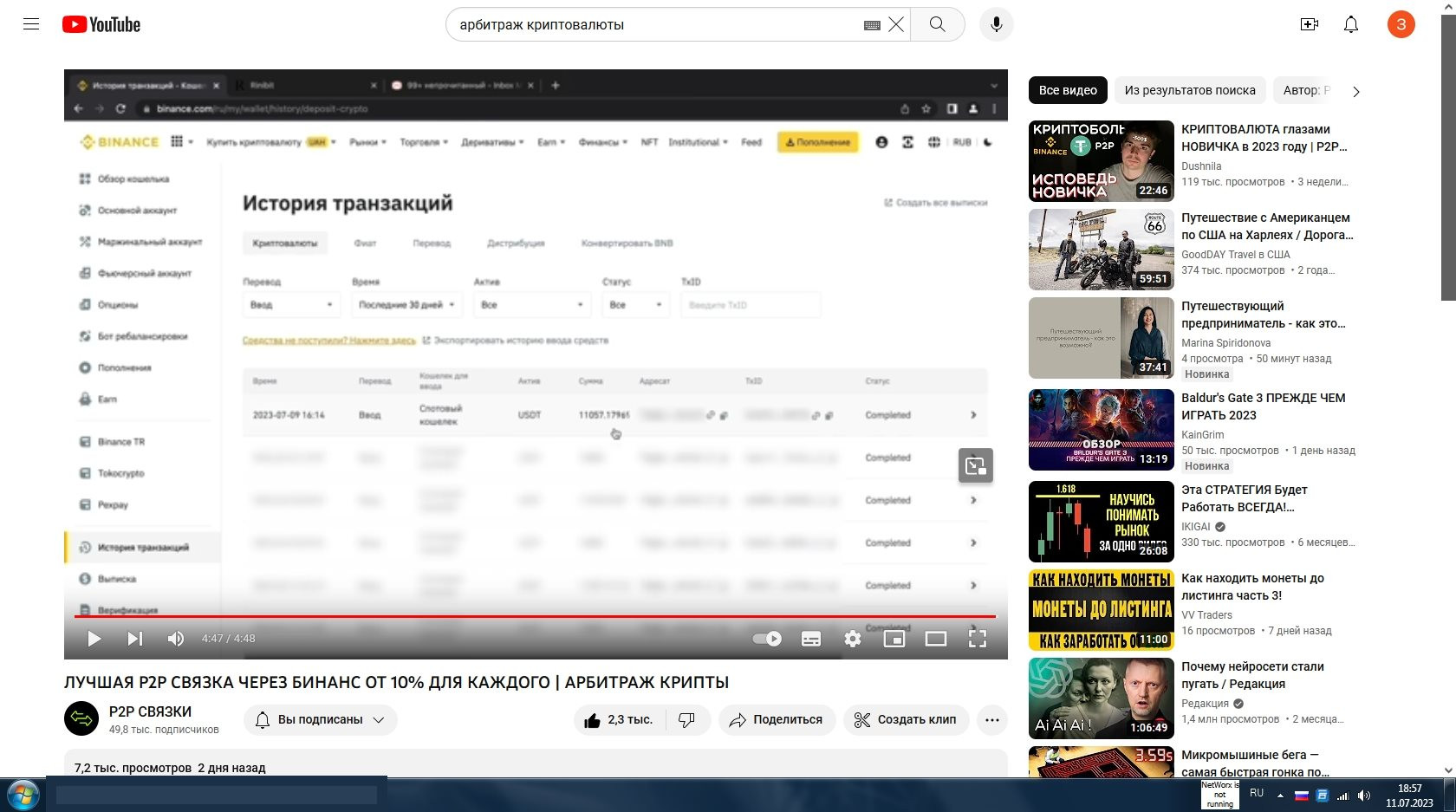The image size is (1456, 812).
Task: Open the player settings gear
Action: [x=853, y=639]
